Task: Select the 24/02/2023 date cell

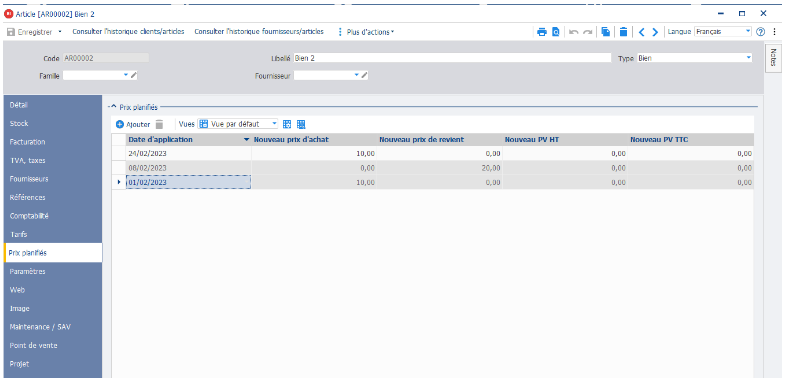Action: click(188, 153)
